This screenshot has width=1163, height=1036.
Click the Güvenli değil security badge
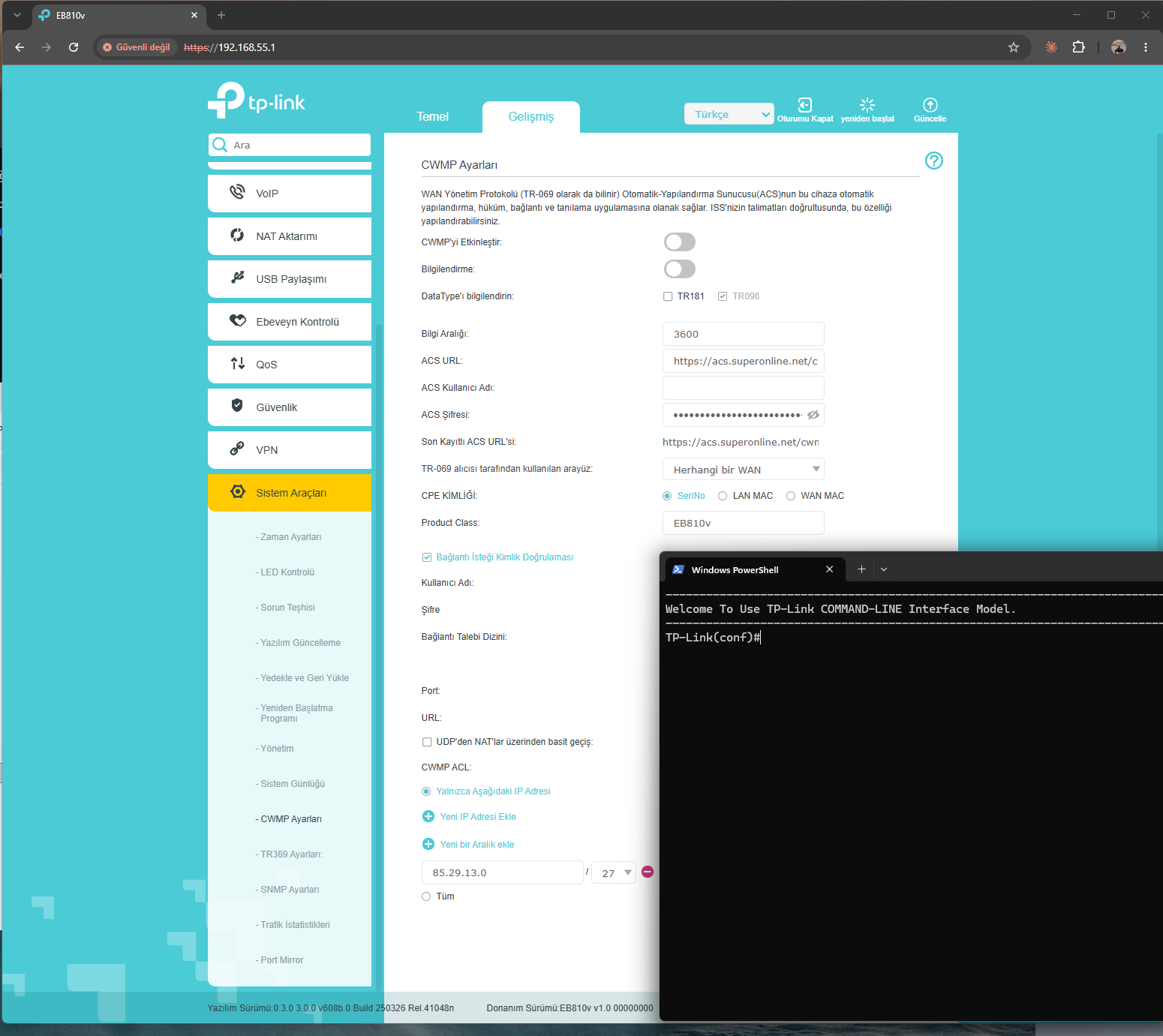pyautogui.click(x=137, y=47)
